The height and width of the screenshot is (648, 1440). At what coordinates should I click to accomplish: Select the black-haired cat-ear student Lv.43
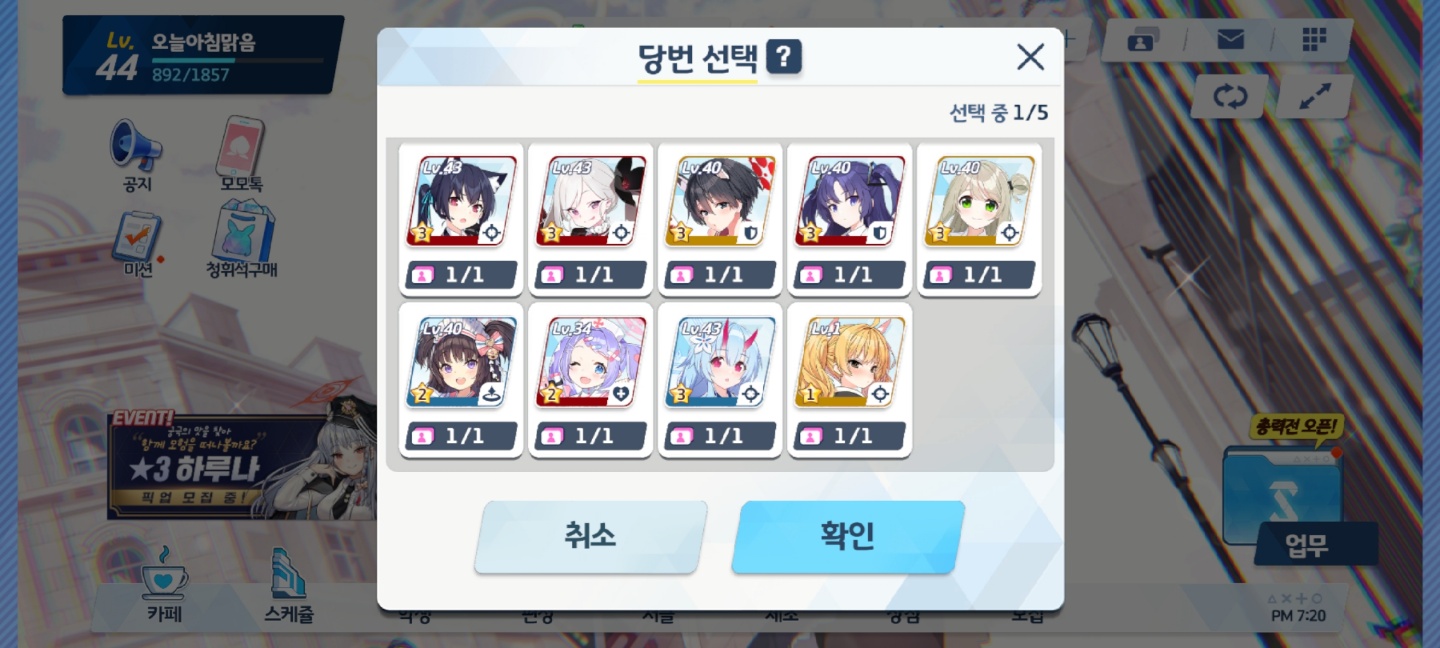click(x=461, y=219)
